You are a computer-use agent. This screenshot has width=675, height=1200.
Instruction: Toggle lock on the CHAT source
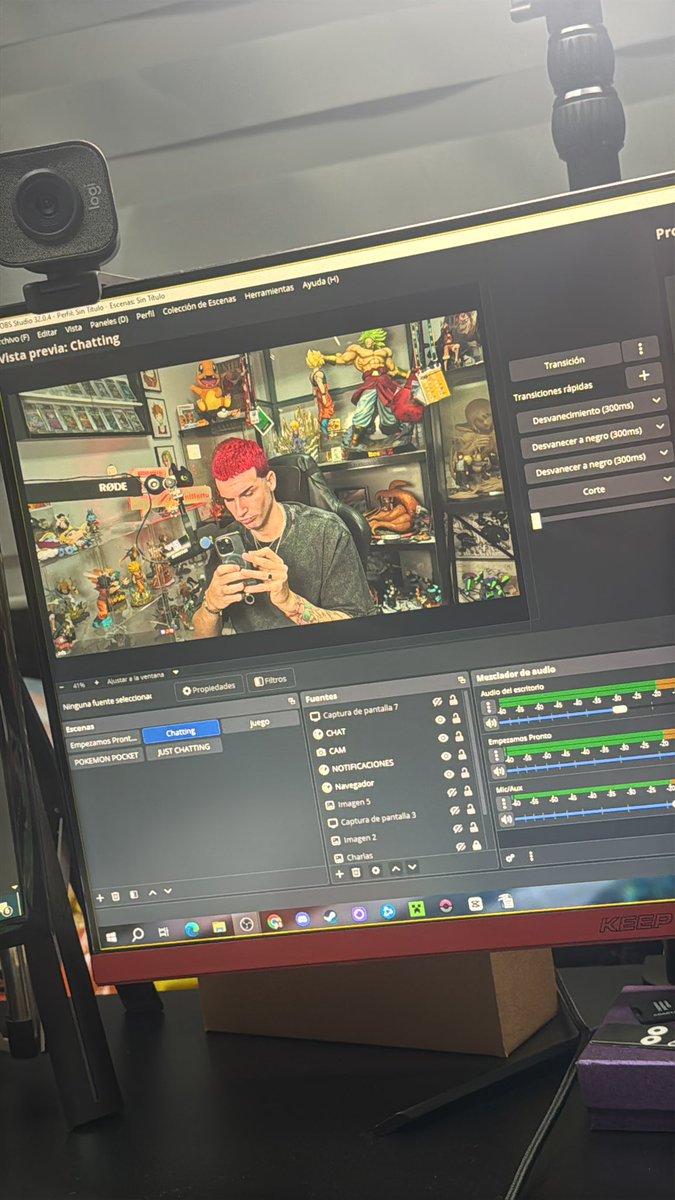point(457,719)
